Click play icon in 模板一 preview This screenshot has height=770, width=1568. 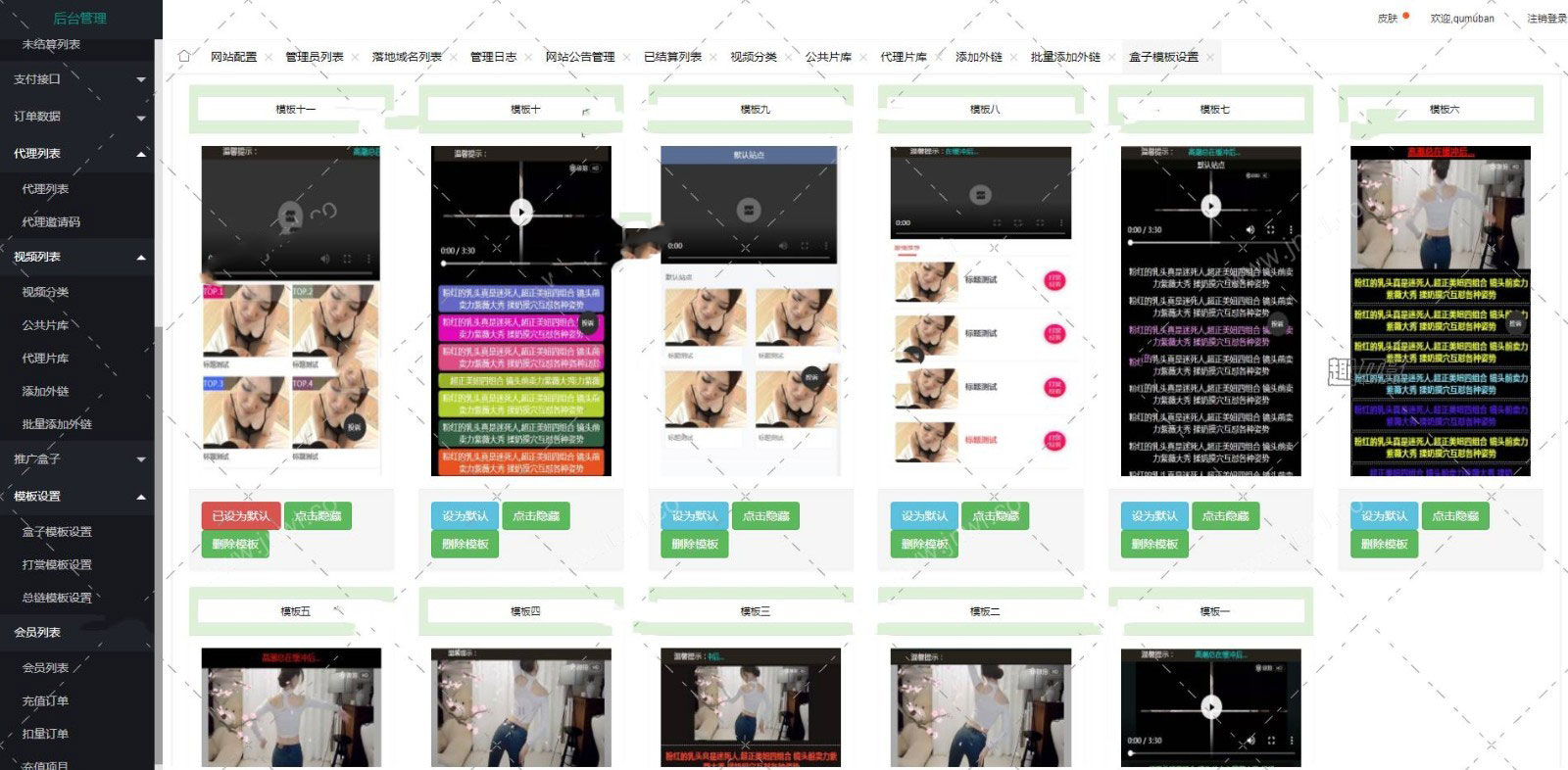pos(1211,706)
